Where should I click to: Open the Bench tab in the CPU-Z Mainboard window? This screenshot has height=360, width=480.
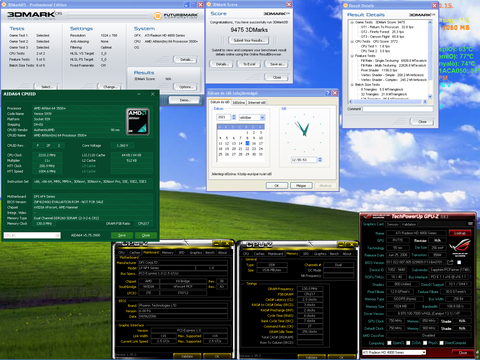(x=210, y=253)
